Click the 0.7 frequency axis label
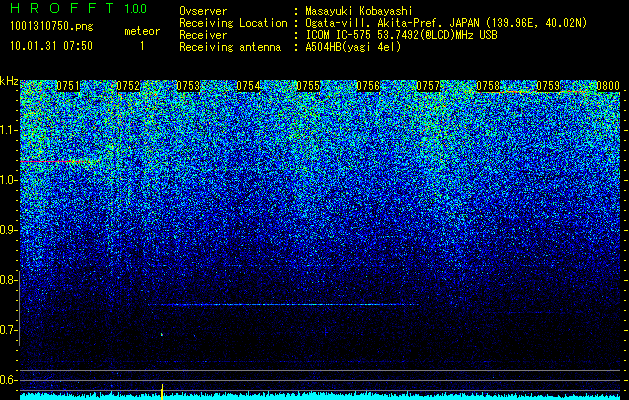 coord(8,330)
